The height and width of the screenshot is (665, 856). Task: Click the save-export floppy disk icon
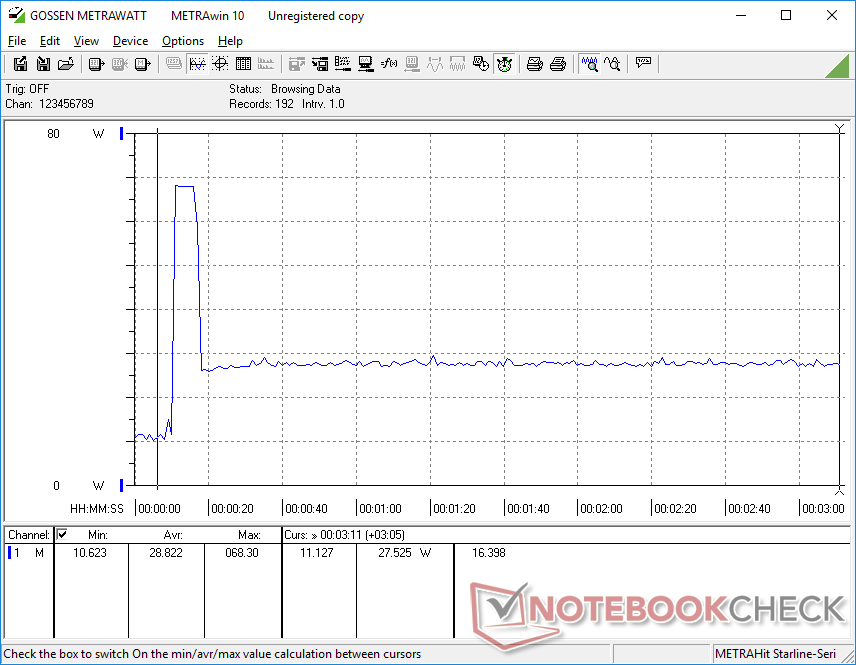pos(20,64)
